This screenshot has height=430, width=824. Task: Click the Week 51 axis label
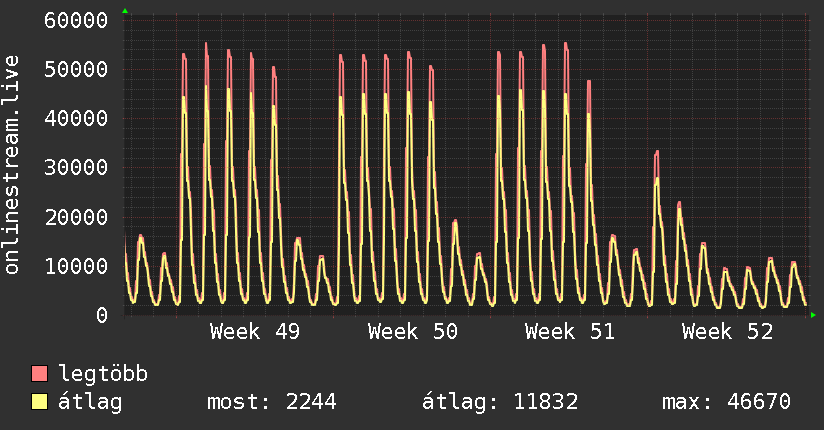[570, 332]
